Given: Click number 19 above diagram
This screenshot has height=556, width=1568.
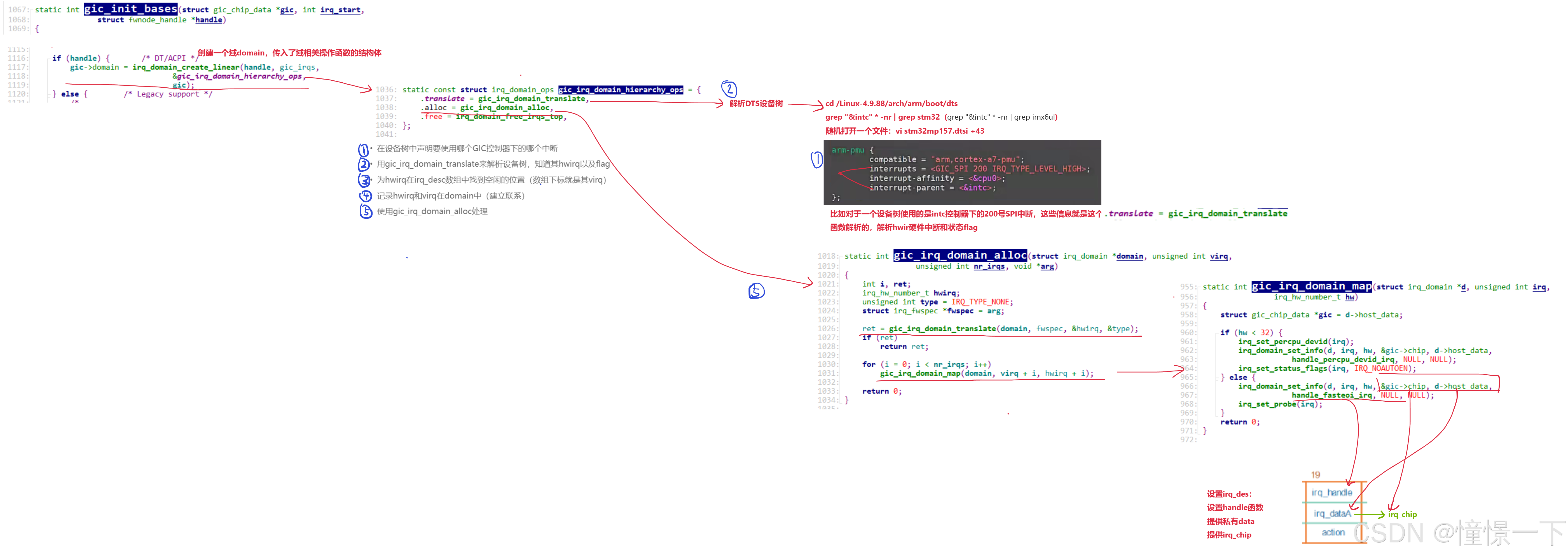Looking at the screenshot, I should click(1316, 475).
